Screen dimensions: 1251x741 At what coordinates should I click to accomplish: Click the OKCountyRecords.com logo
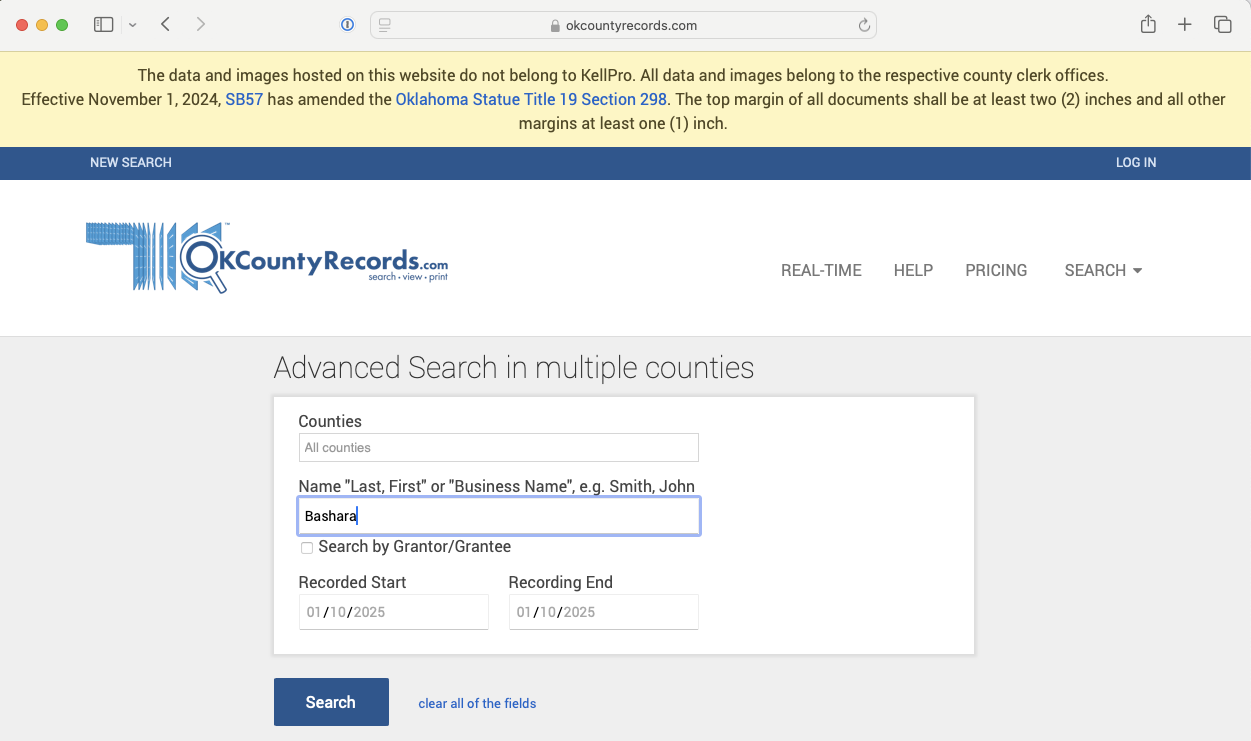(266, 257)
